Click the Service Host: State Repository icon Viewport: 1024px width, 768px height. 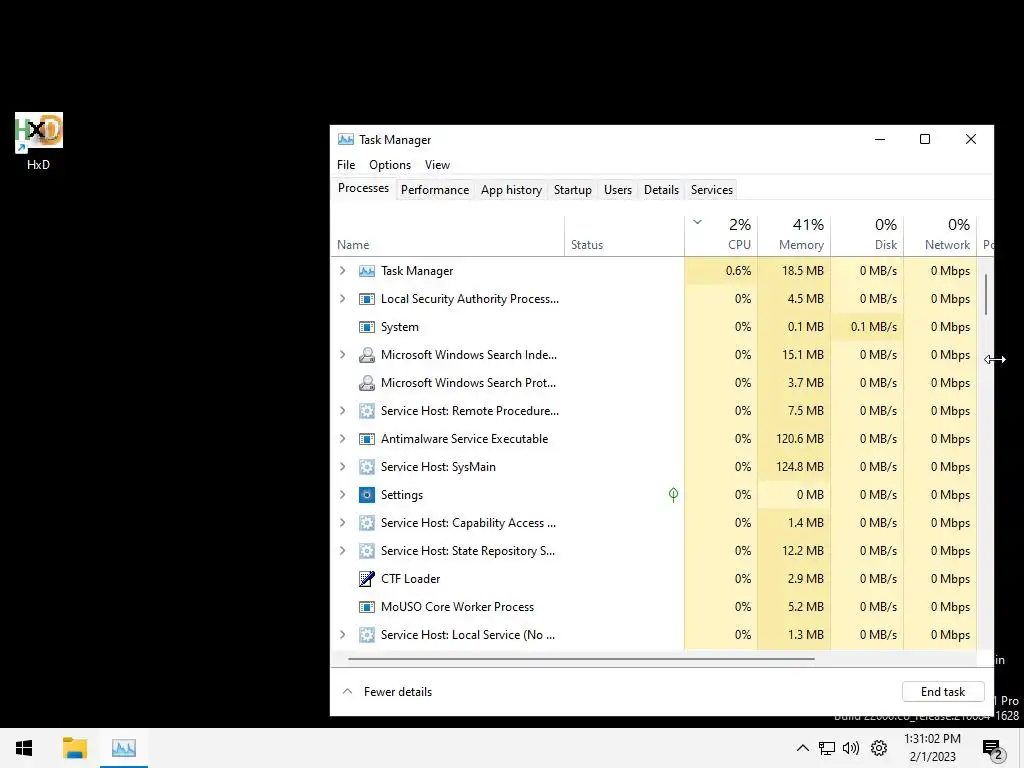tap(367, 551)
